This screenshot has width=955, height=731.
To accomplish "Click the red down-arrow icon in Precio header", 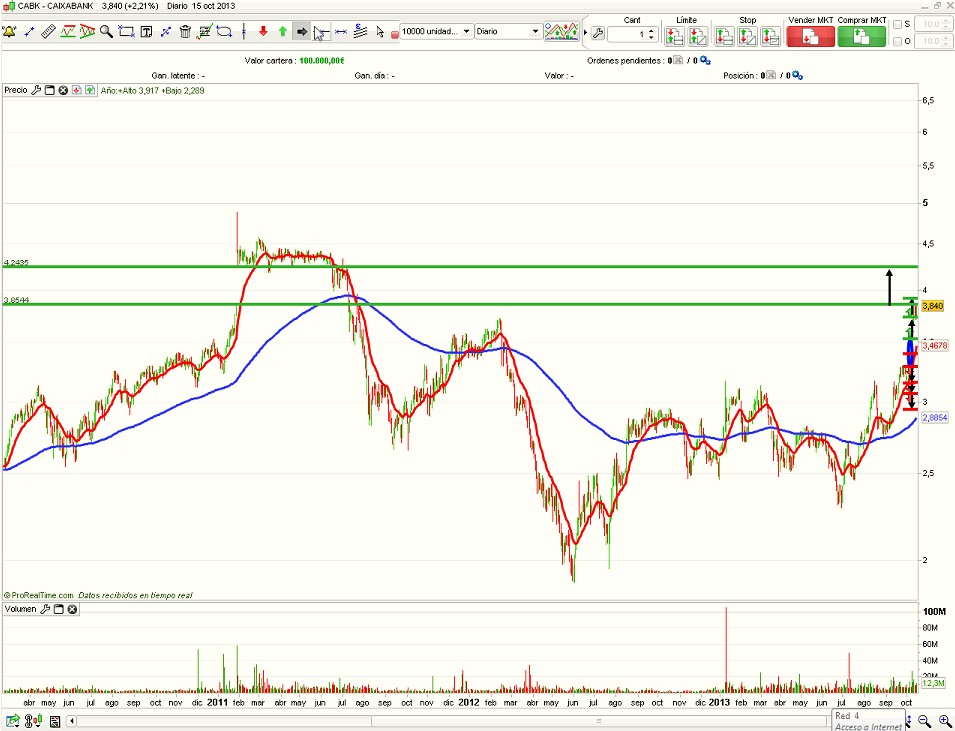I will click(77, 90).
